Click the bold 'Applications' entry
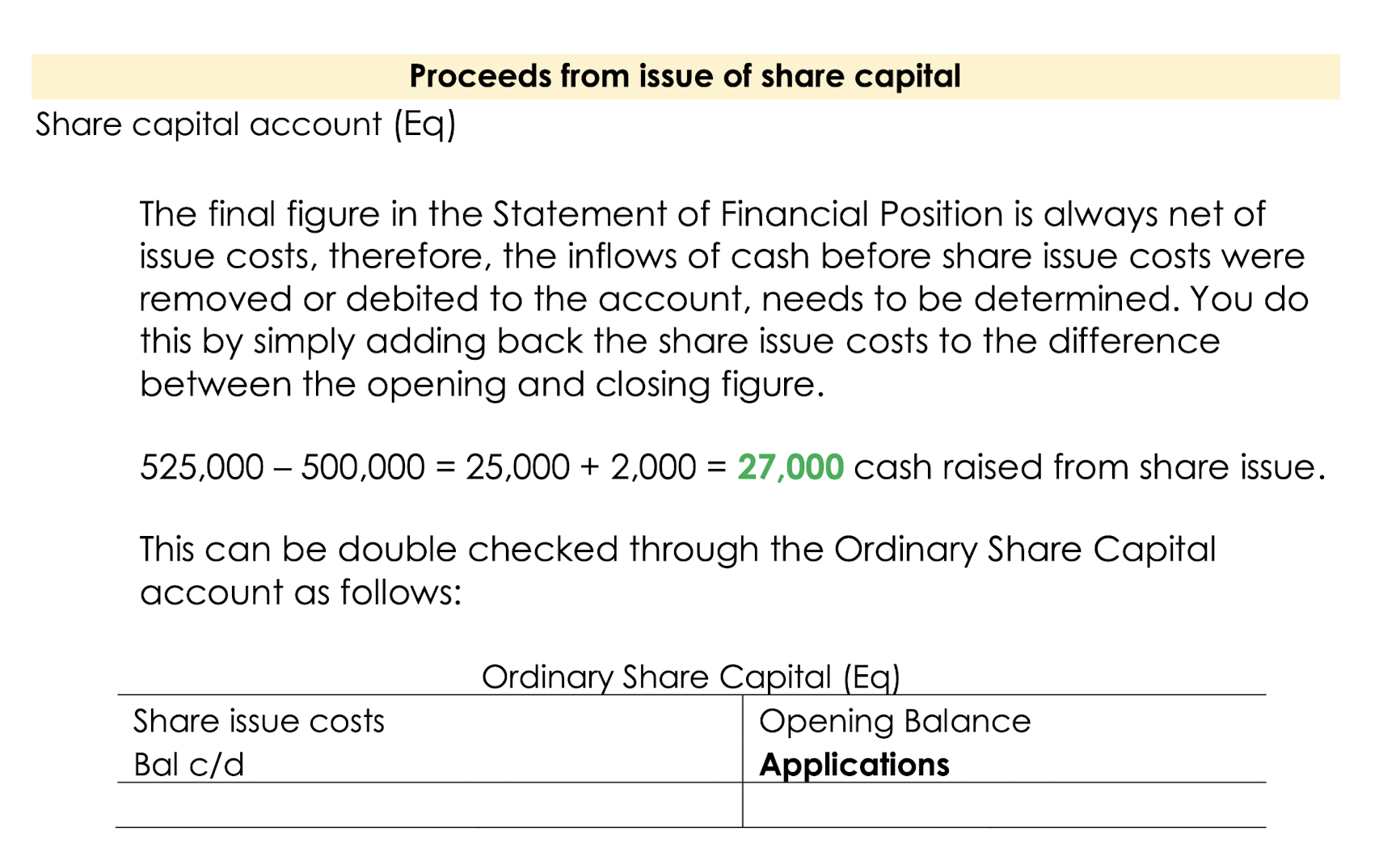Image resolution: width=1400 pixels, height=865 pixels. click(x=854, y=766)
